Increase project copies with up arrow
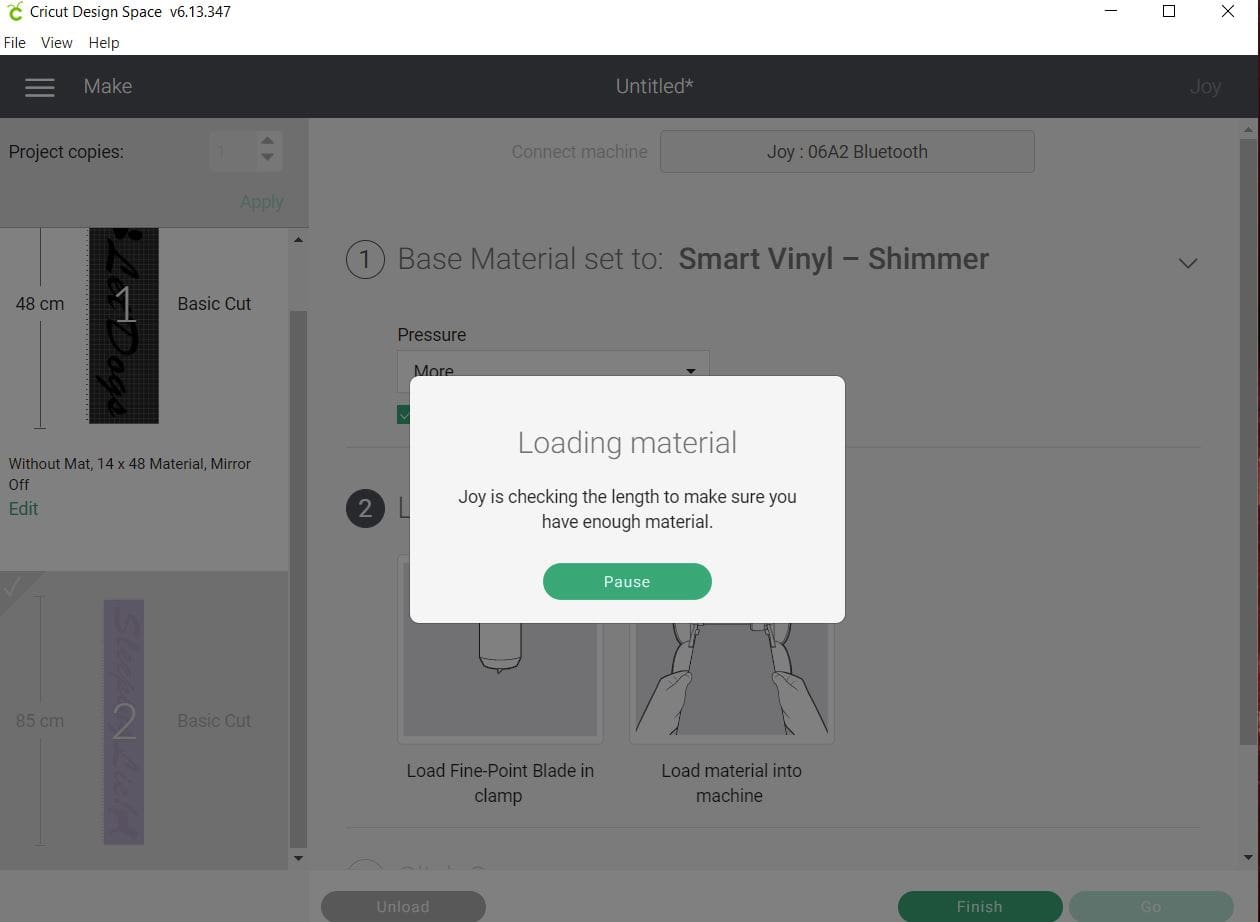This screenshot has width=1260, height=922. pos(267,142)
